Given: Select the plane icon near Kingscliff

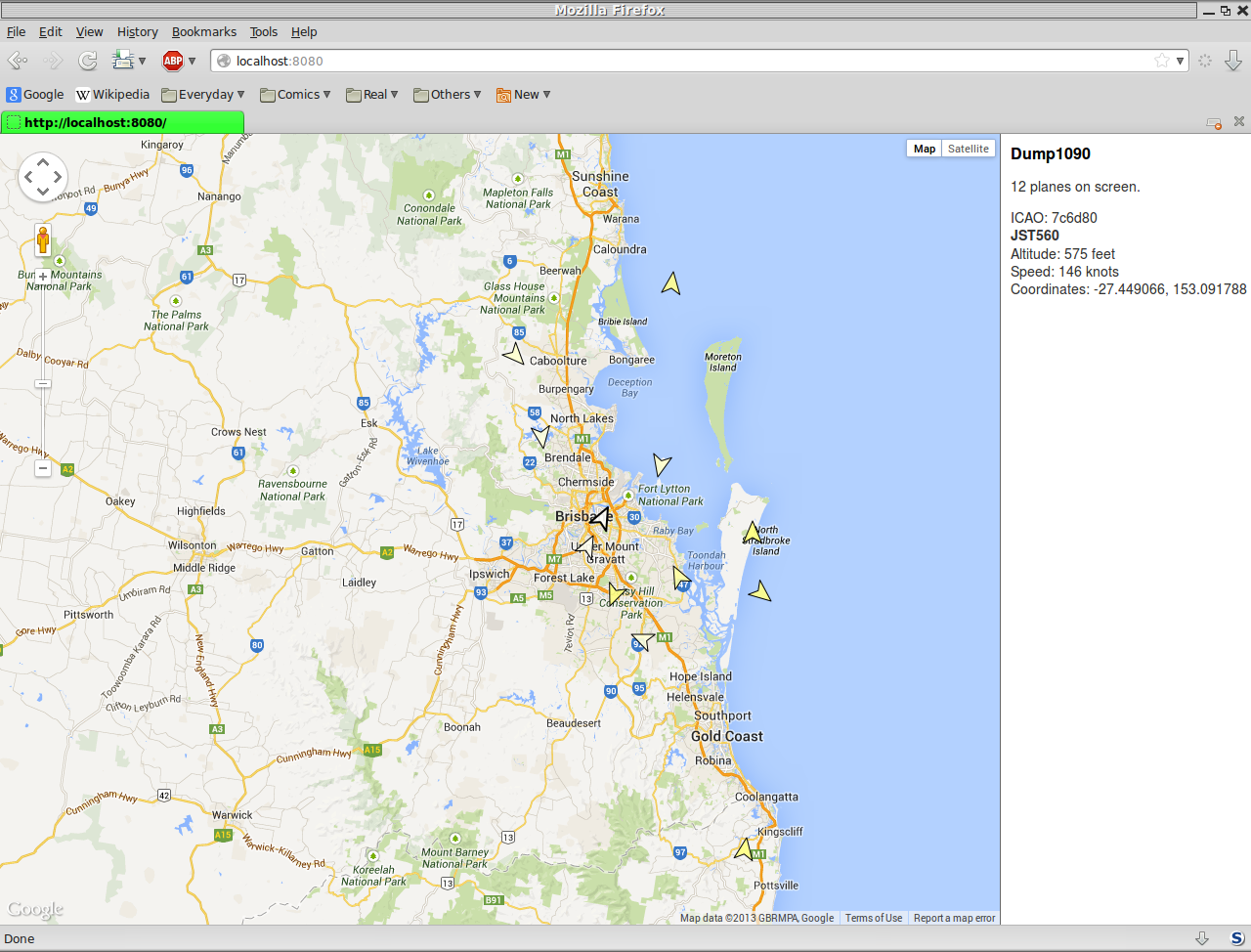Looking at the screenshot, I should (x=745, y=848).
